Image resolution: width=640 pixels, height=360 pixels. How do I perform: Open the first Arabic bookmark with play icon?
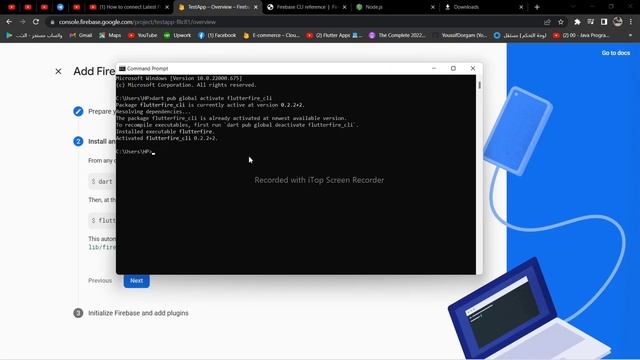pyautogui.click(x=34, y=36)
